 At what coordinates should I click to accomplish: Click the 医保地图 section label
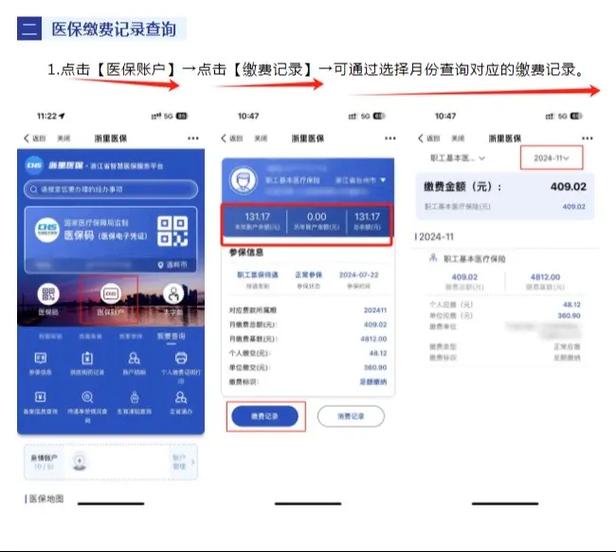pyautogui.click(x=44, y=499)
